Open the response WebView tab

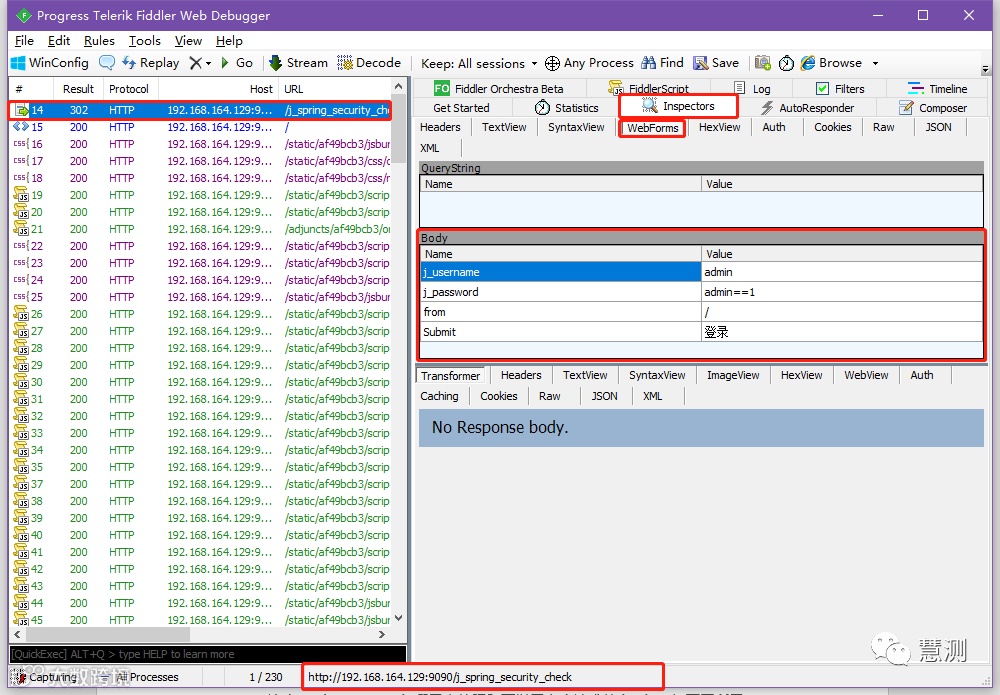click(866, 375)
